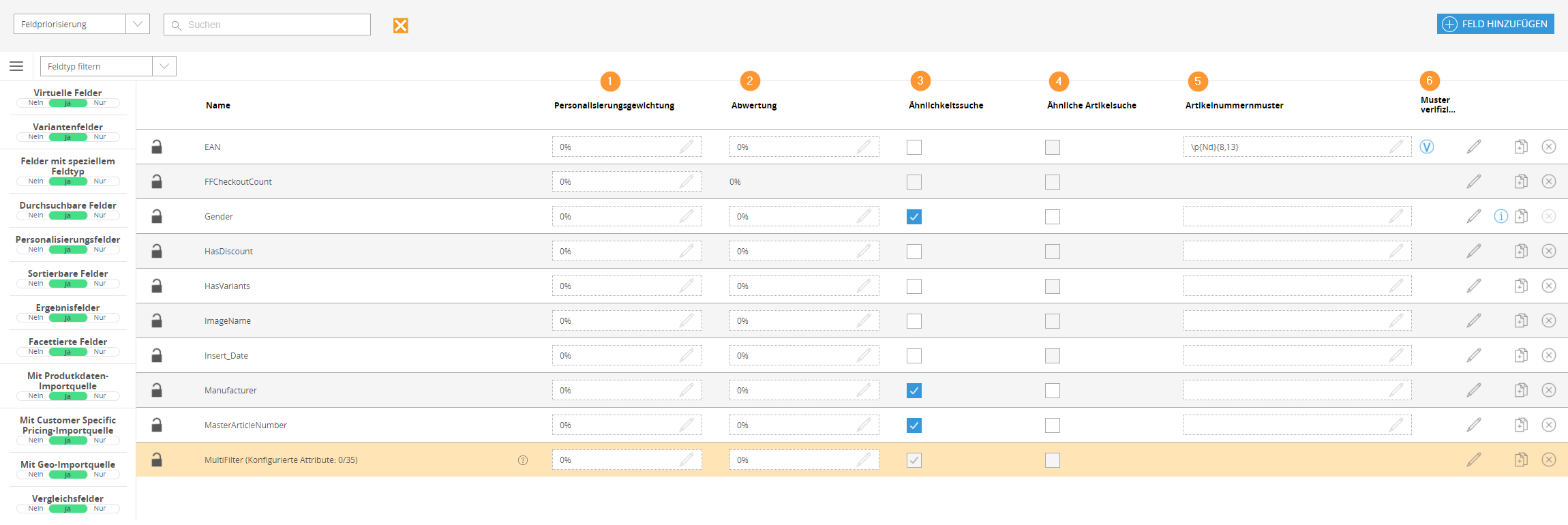Screen dimensions: 1568x525
Task: Delete the MultiFilter field
Action: click(1549, 460)
